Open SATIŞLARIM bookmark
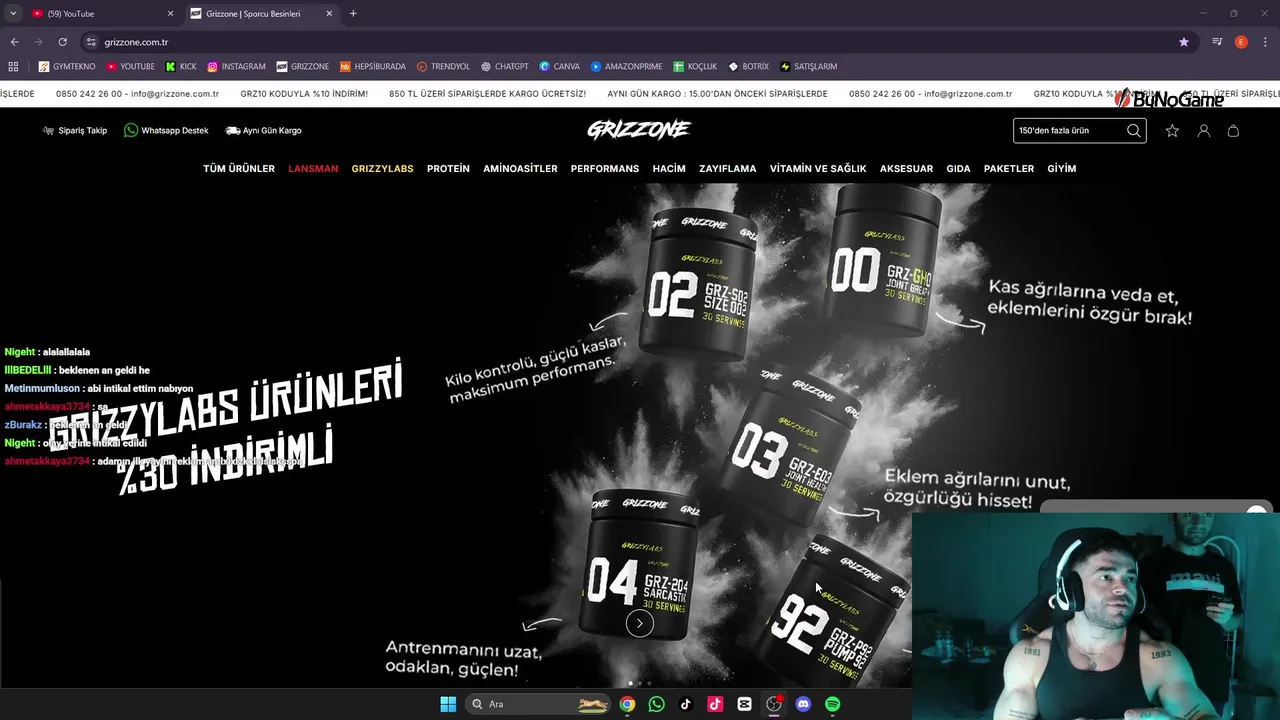The height and width of the screenshot is (720, 1280). coord(808,66)
